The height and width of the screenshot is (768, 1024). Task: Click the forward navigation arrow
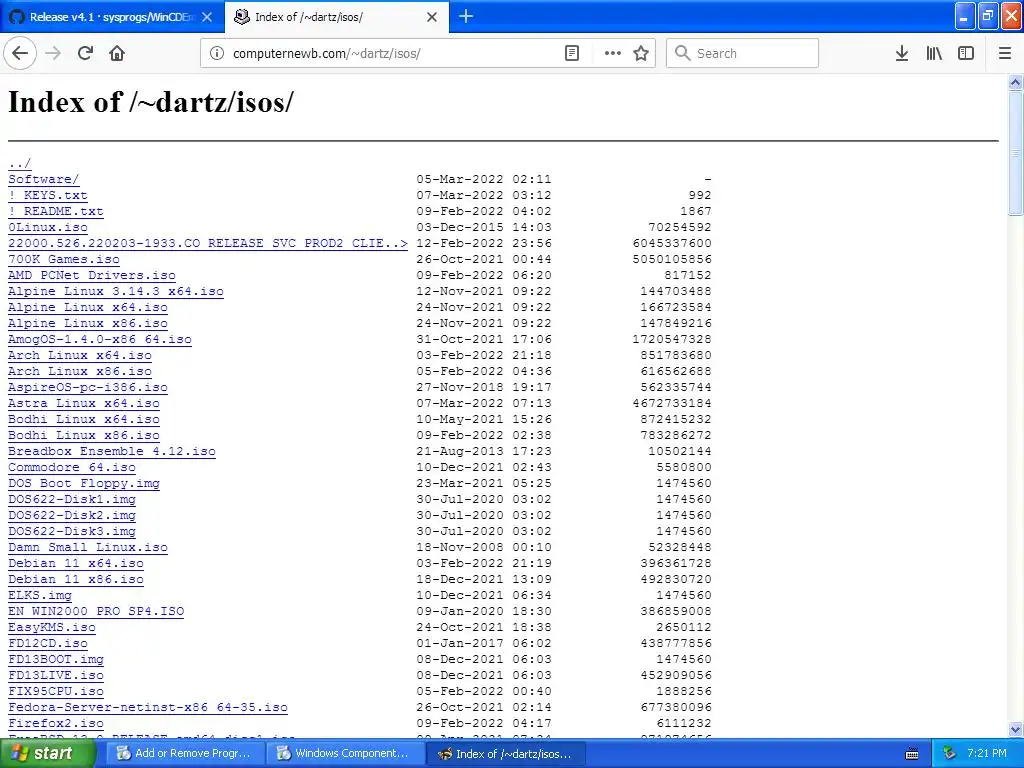click(53, 53)
